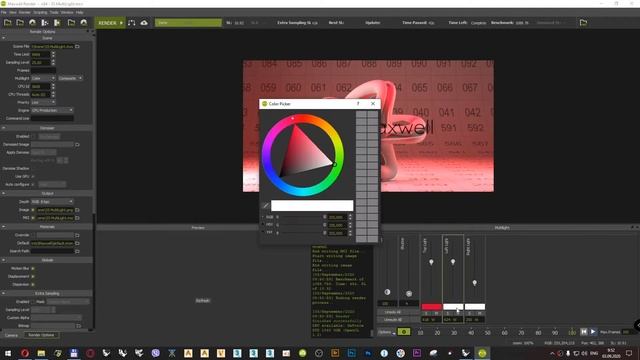Click browse icon next to Default material
This screenshot has height=360, width=640.
78,243
